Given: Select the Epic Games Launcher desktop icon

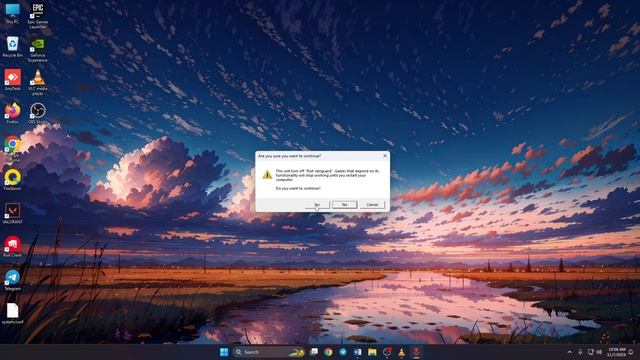Looking at the screenshot, I should point(38,16).
